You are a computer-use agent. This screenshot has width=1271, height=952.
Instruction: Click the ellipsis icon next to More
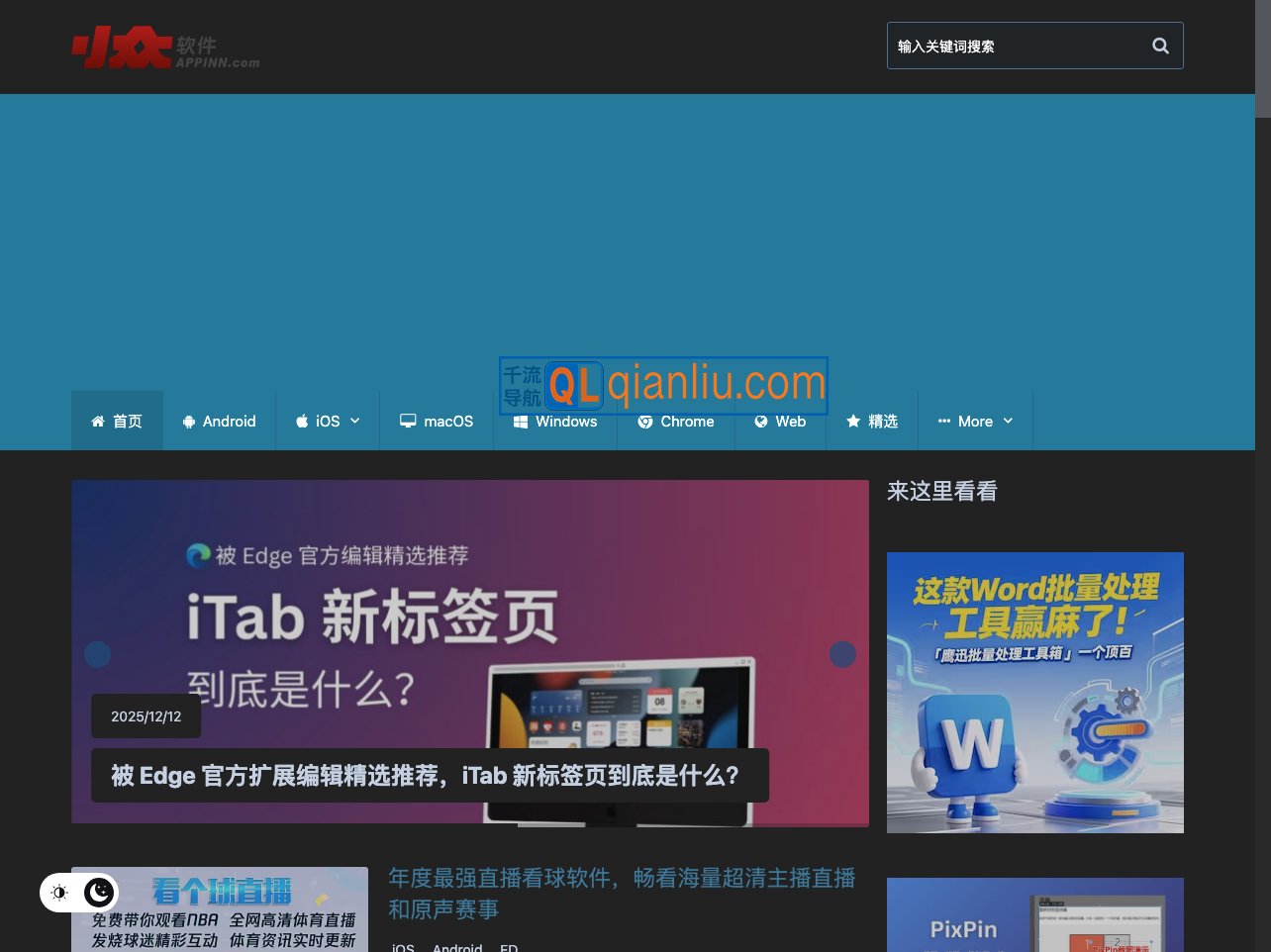942,421
